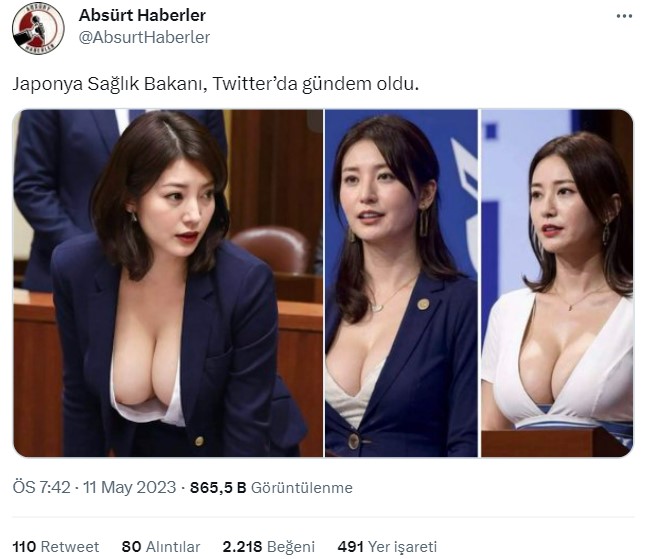Open the @AbsurtHaberler handle link
Screen dimensions: 649x559
coord(144,37)
